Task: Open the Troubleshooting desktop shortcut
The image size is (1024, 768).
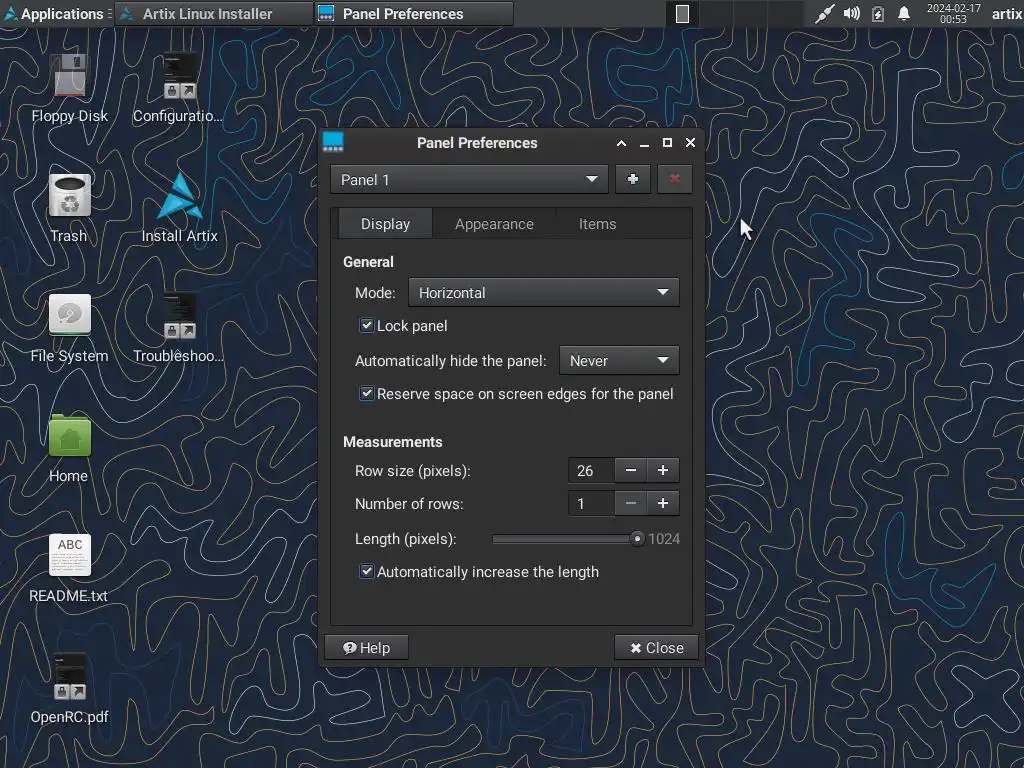Action: point(179,316)
